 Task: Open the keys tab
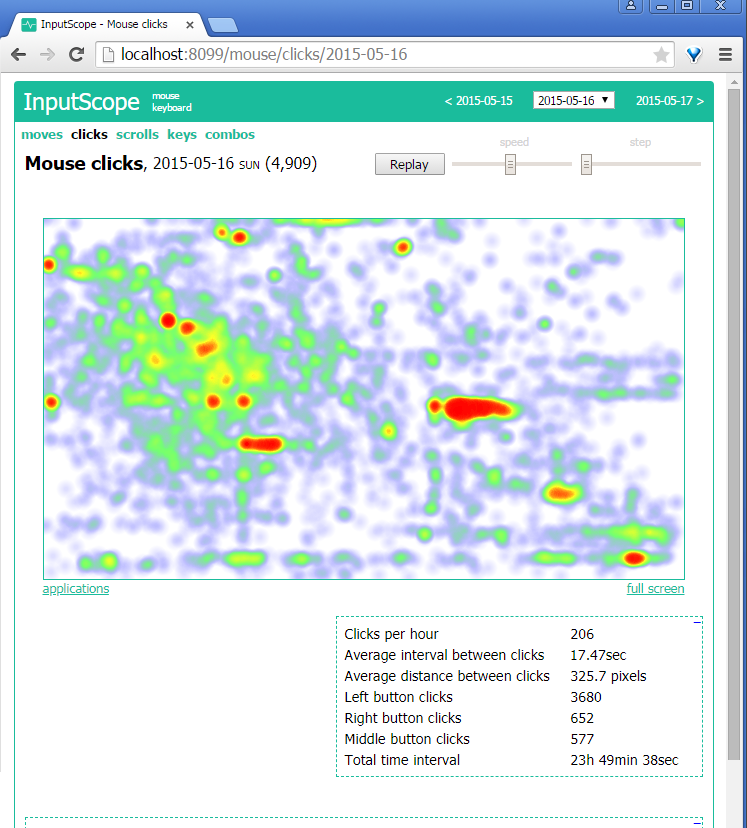pos(182,134)
